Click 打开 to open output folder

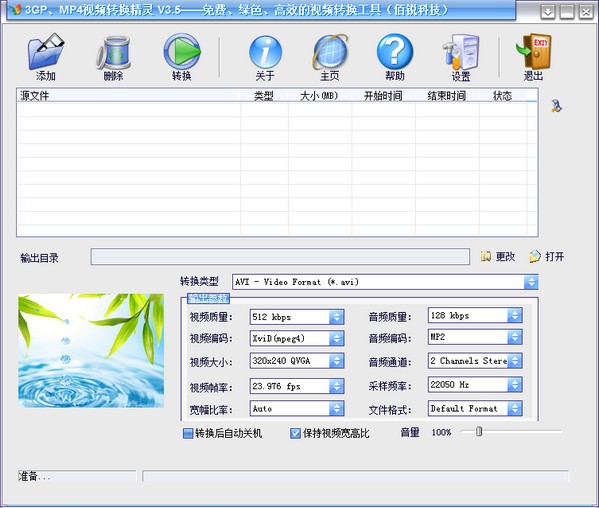click(547, 257)
